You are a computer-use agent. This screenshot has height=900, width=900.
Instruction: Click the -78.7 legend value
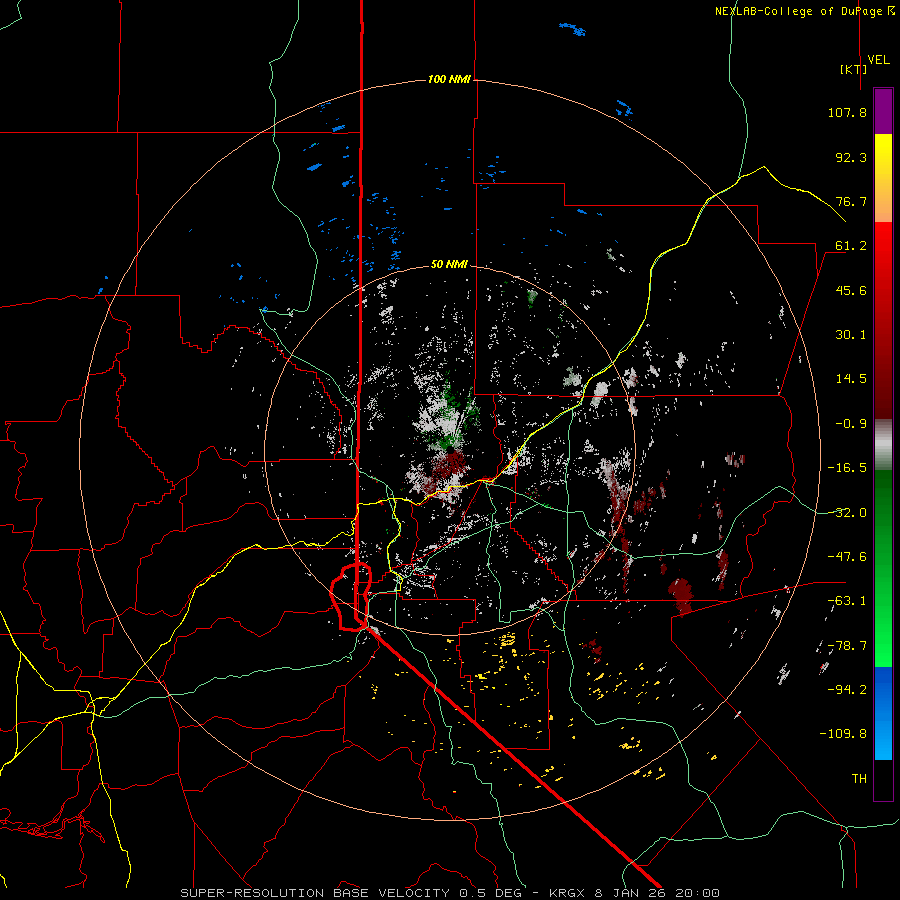click(x=847, y=646)
